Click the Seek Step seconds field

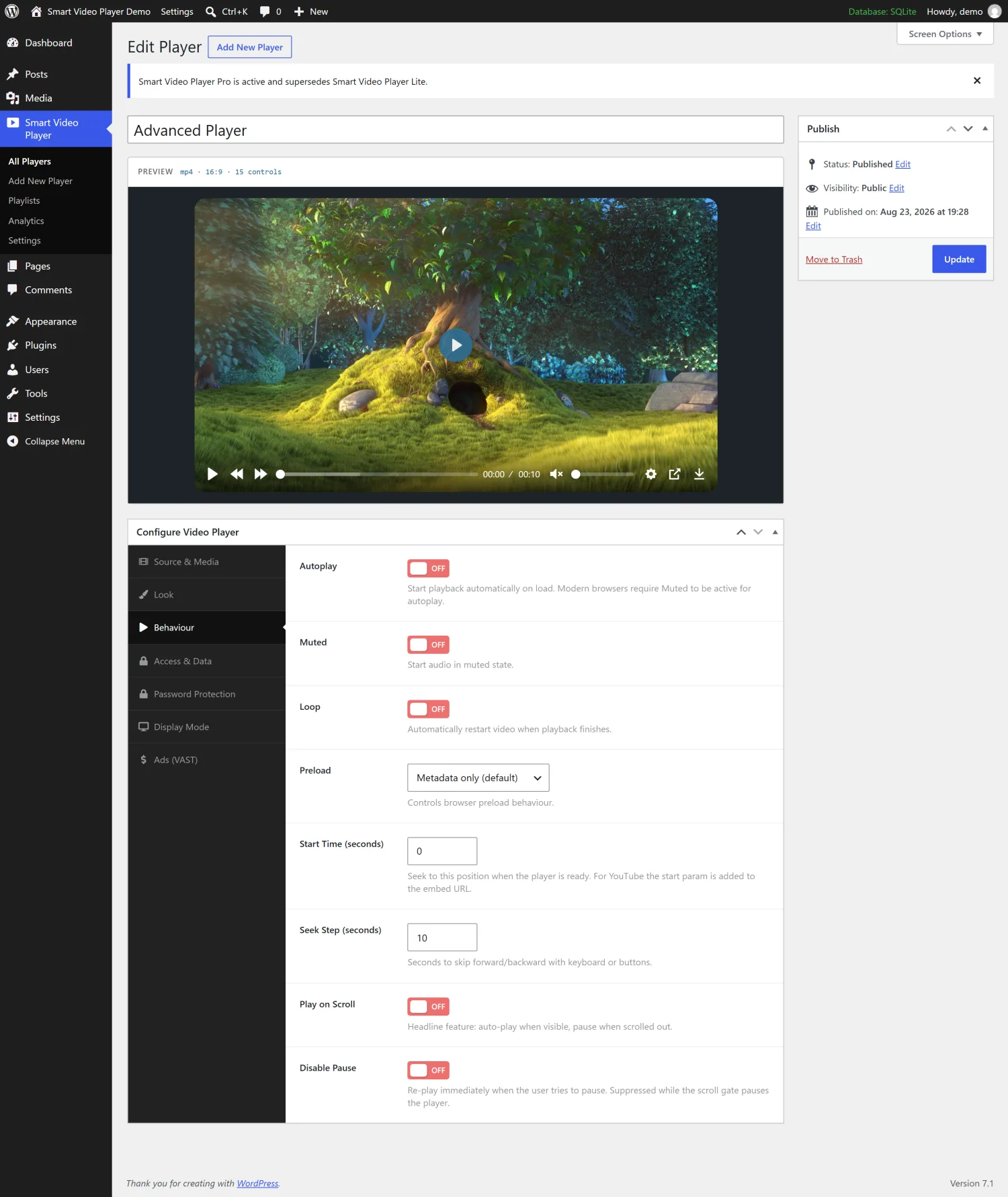(x=442, y=938)
